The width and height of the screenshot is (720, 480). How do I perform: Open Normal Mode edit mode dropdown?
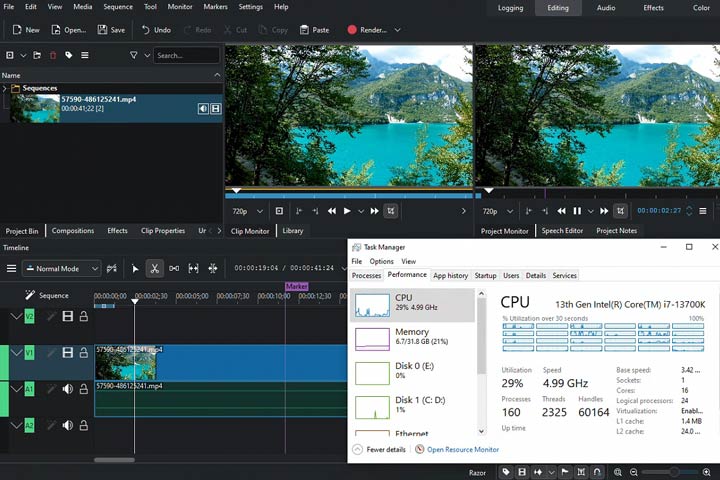(61, 269)
